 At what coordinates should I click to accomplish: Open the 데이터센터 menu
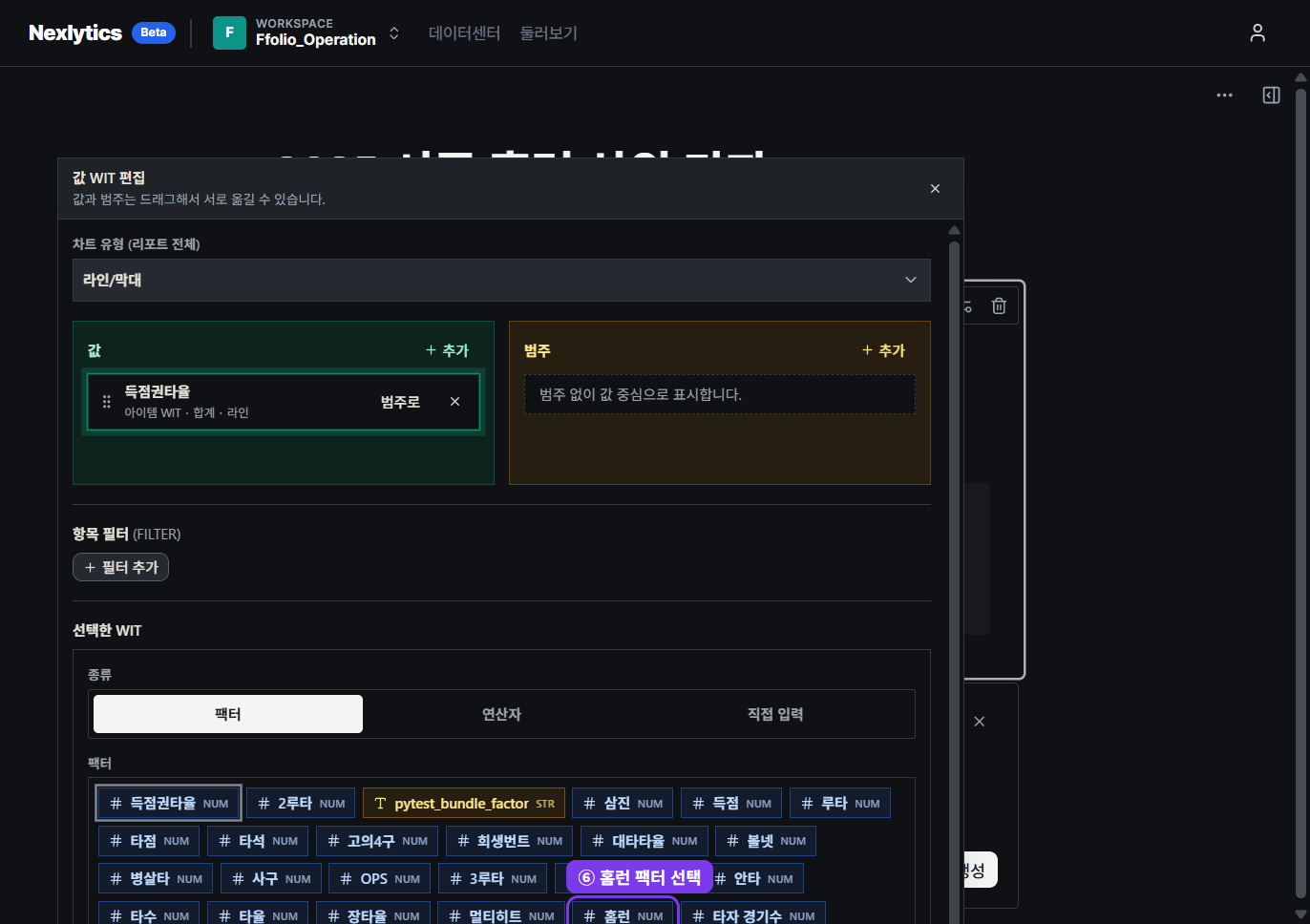pos(464,33)
